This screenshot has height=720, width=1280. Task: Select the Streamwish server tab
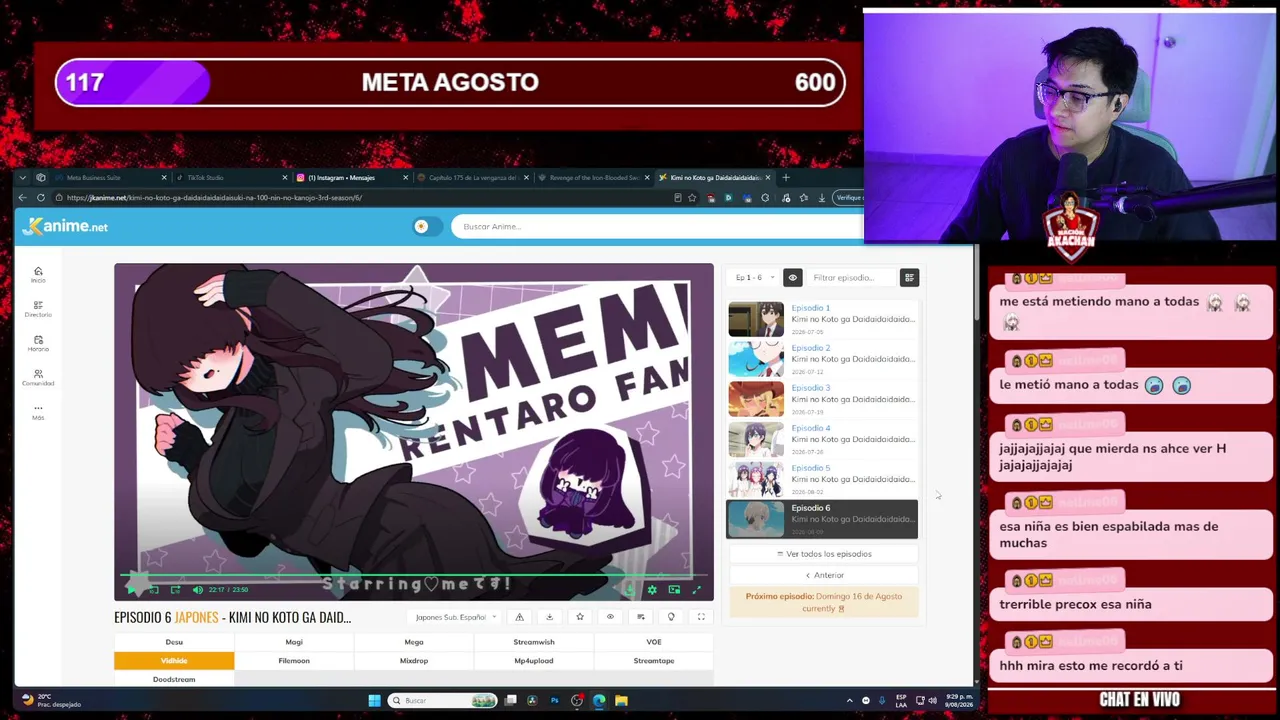pyautogui.click(x=534, y=642)
